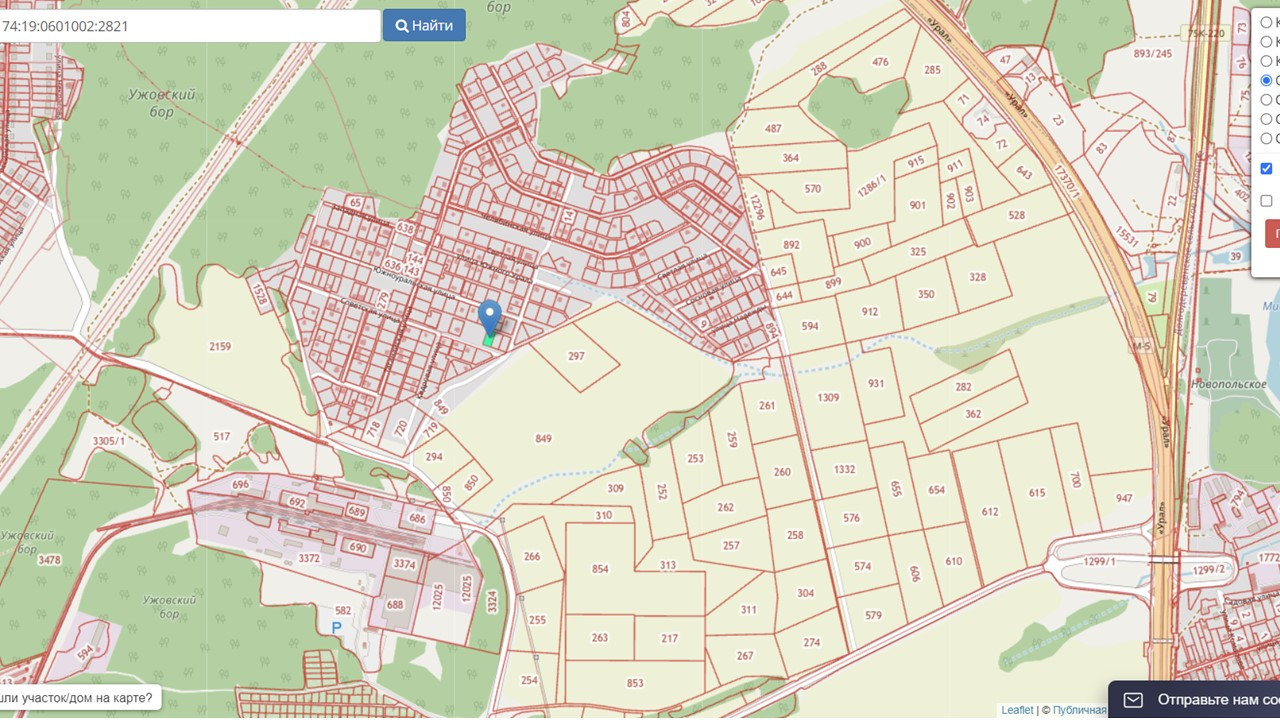The width and height of the screenshot is (1280, 720).
Task: Enable the unchecked checkbox in right panel
Action: pos(1267,201)
